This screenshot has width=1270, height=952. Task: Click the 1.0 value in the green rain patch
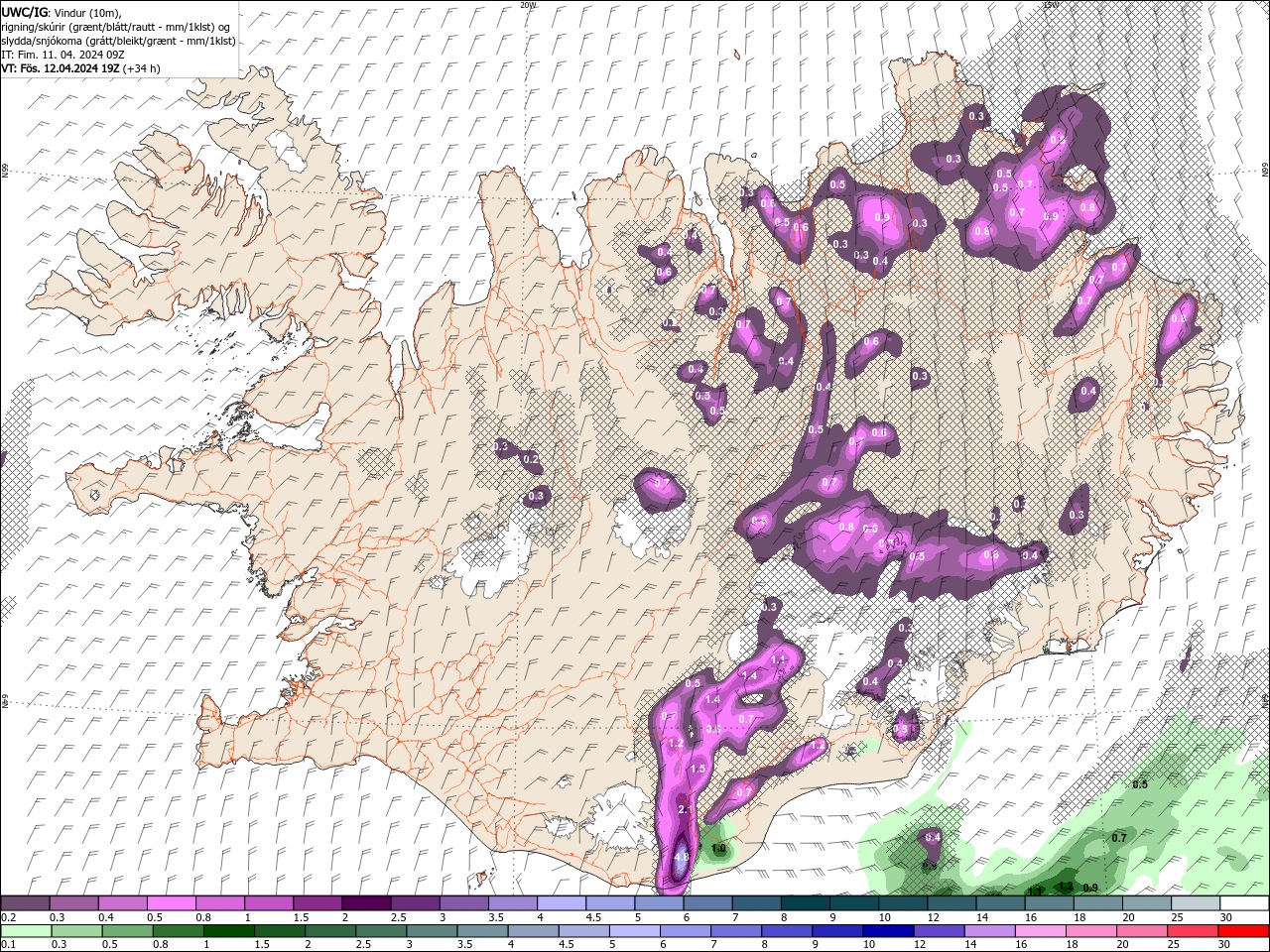(719, 849)
